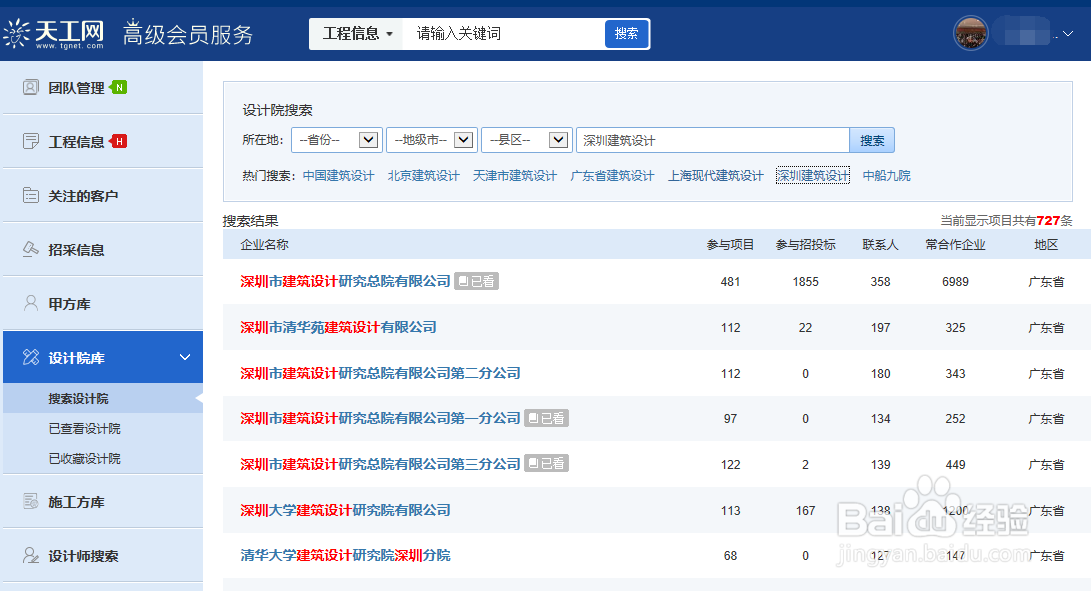The width and height of the screenshot is (1091, 591).
Task: Collapse the 设计院库 chevron
Action: [x=184, y=357]
